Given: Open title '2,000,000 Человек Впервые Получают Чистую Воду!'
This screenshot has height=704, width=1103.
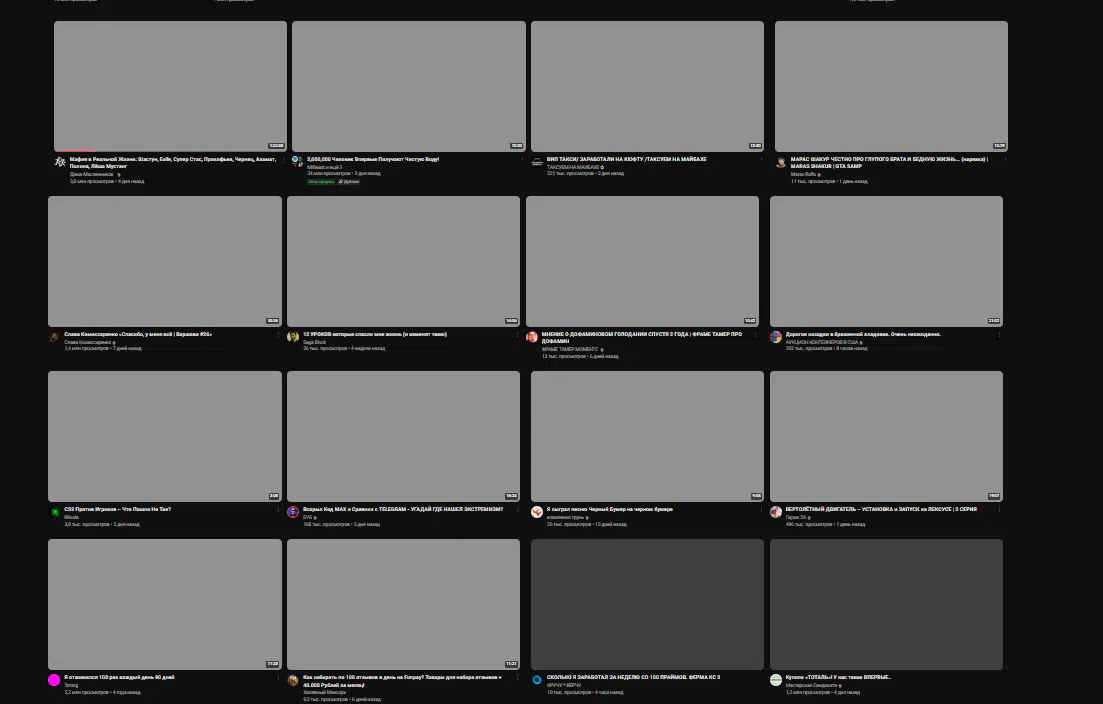Looking at the screenshot, I should [373, 160].
